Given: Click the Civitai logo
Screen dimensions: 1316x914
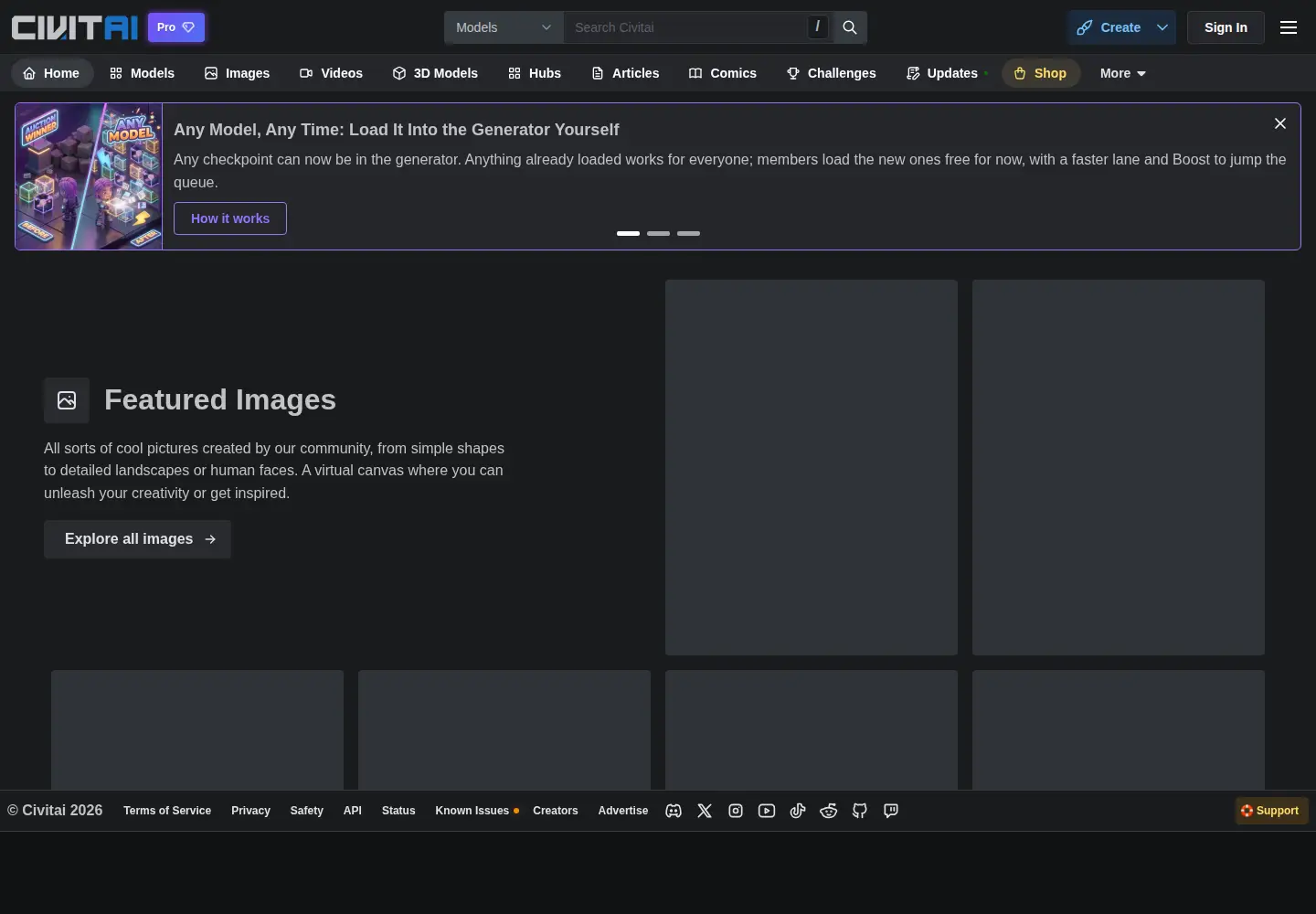Looking at the screenshot, I should pos(75,27).
